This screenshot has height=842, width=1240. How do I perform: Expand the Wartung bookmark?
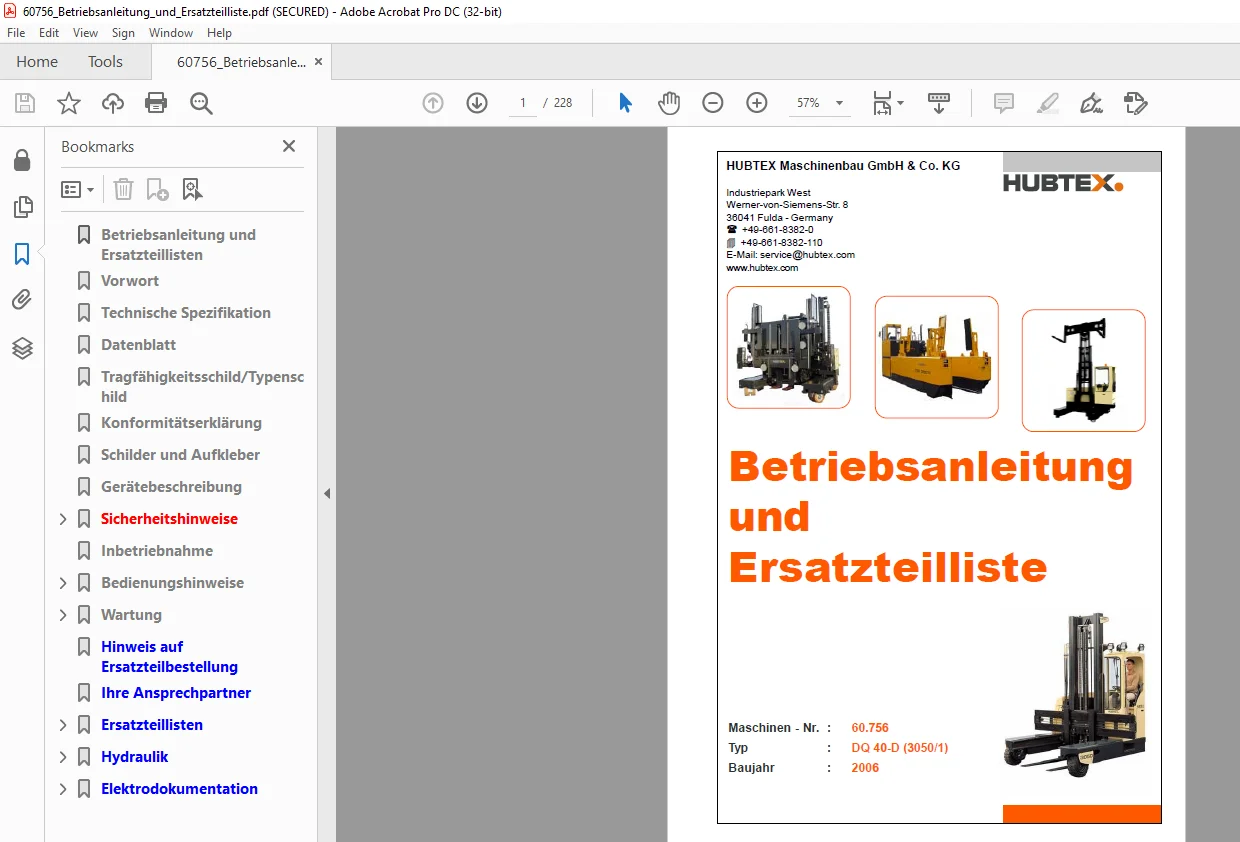(63, 615)
